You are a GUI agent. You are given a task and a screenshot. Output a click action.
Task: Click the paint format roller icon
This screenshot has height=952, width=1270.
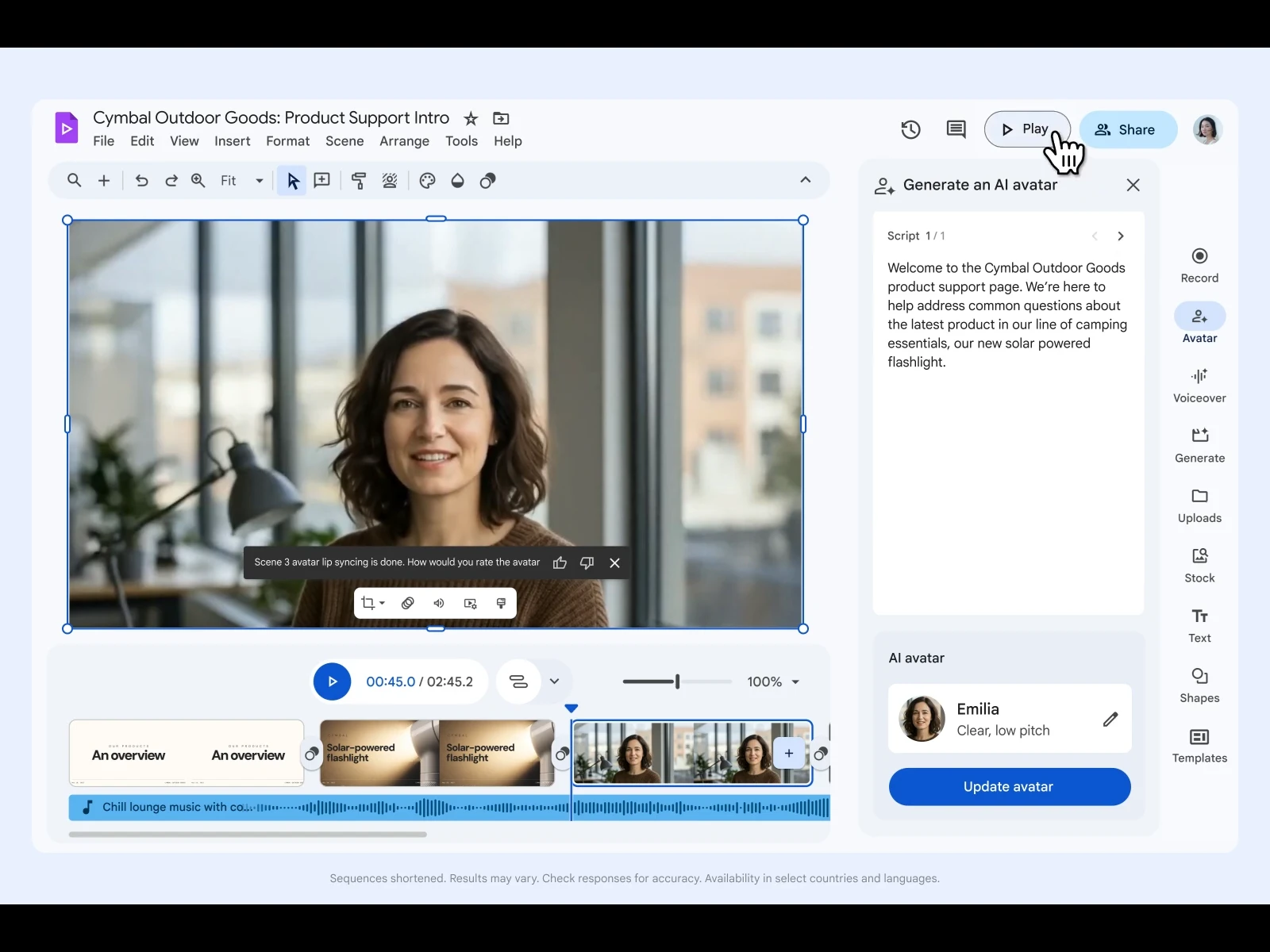click(359, 181)
